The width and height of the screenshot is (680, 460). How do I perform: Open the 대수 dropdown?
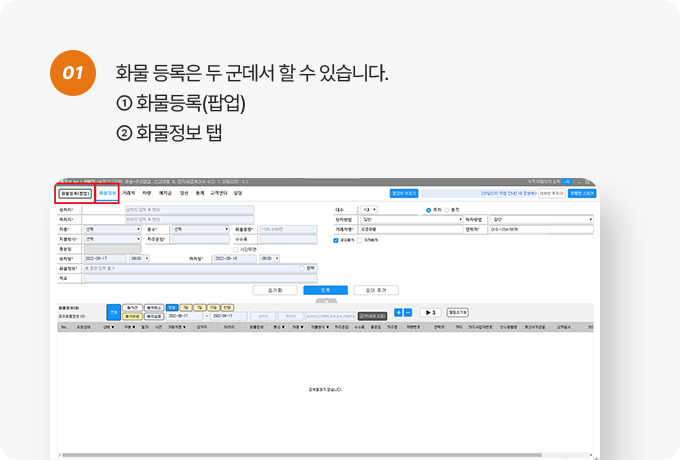coord(369,210)
